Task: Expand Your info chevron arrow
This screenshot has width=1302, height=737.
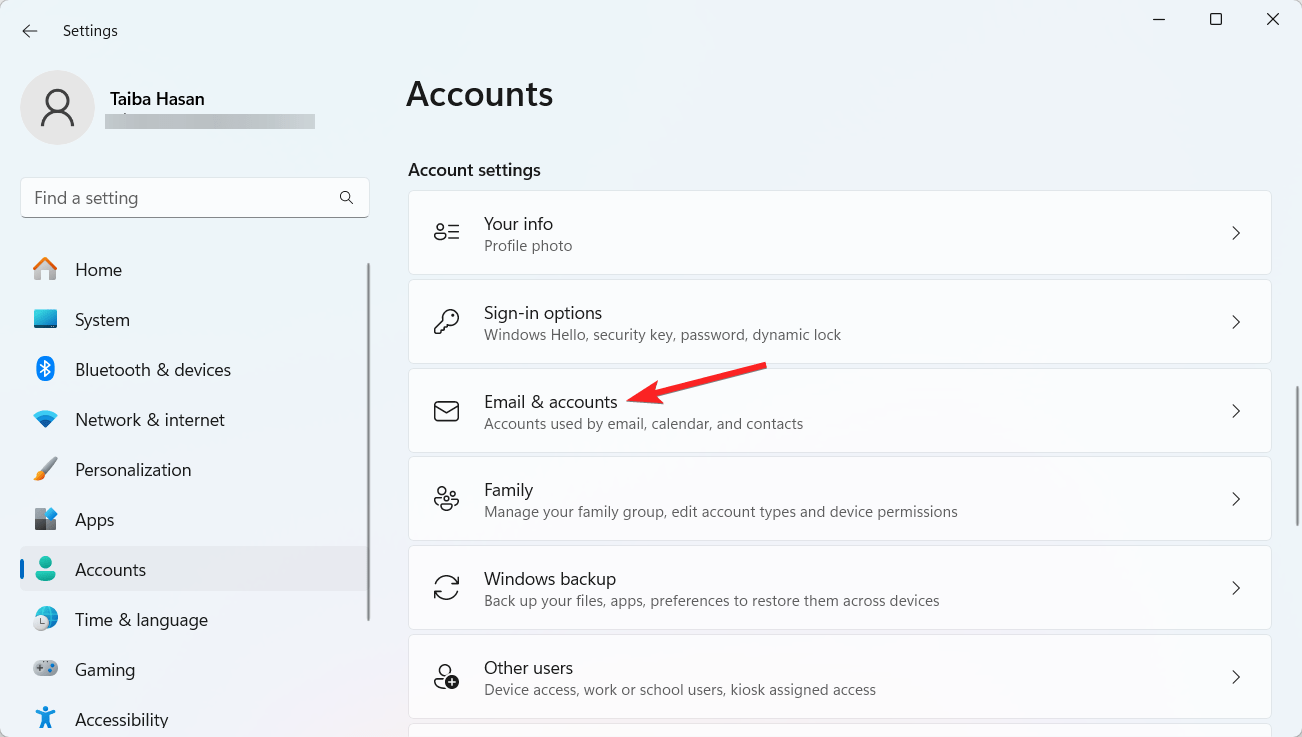Action: 1236,233
